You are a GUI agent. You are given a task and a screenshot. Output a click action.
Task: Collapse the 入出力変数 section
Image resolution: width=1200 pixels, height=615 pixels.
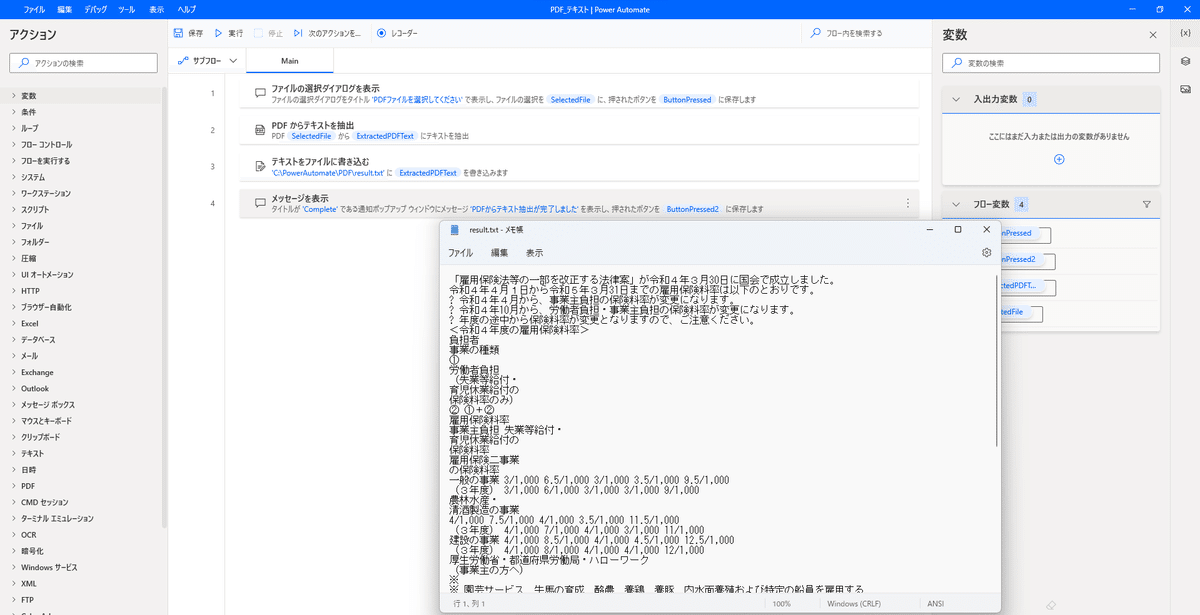(x=956, y=99)
